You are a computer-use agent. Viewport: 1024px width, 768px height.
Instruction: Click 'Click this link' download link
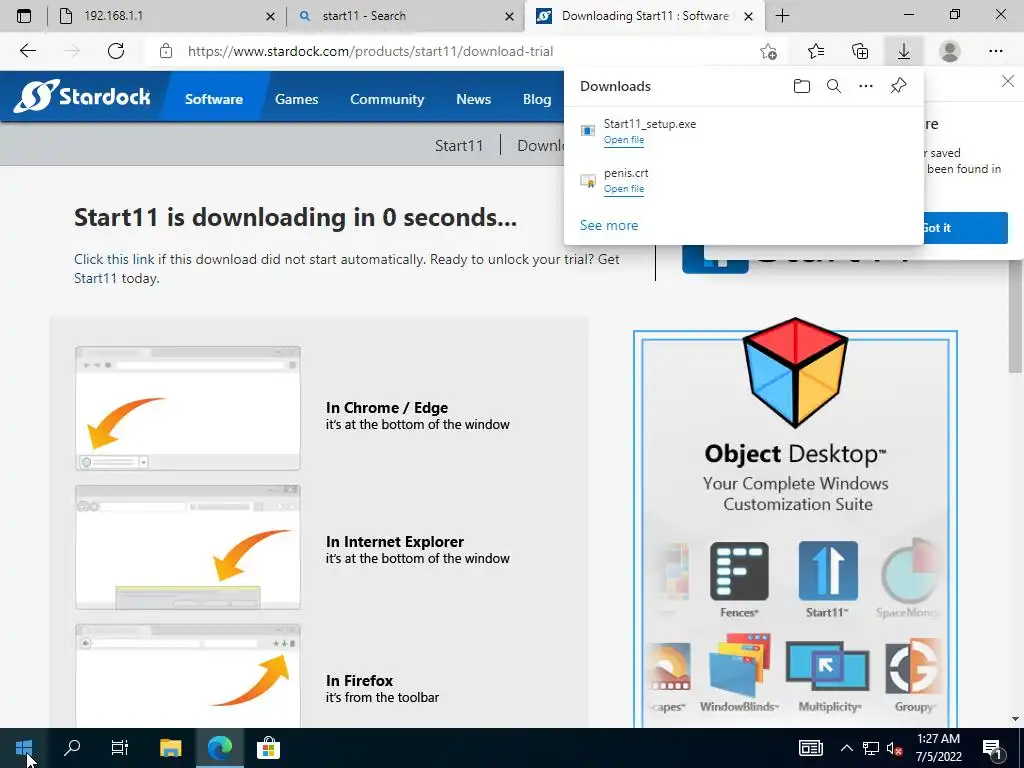[114, 259]
